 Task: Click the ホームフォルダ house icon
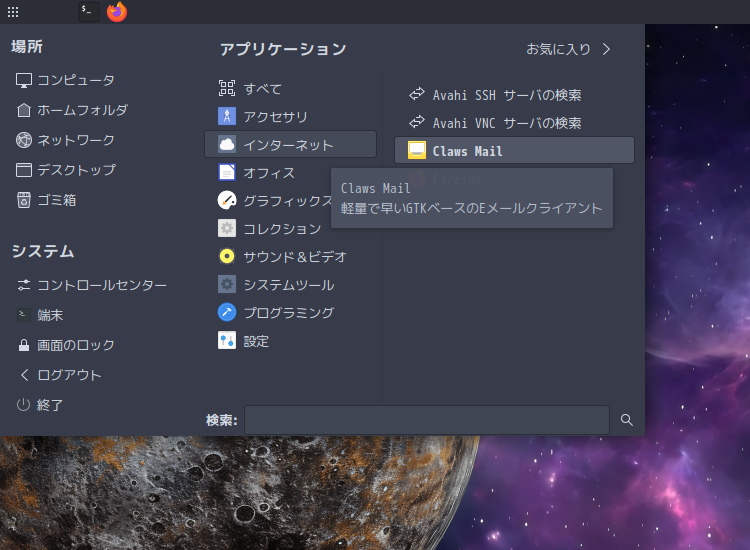24,110
